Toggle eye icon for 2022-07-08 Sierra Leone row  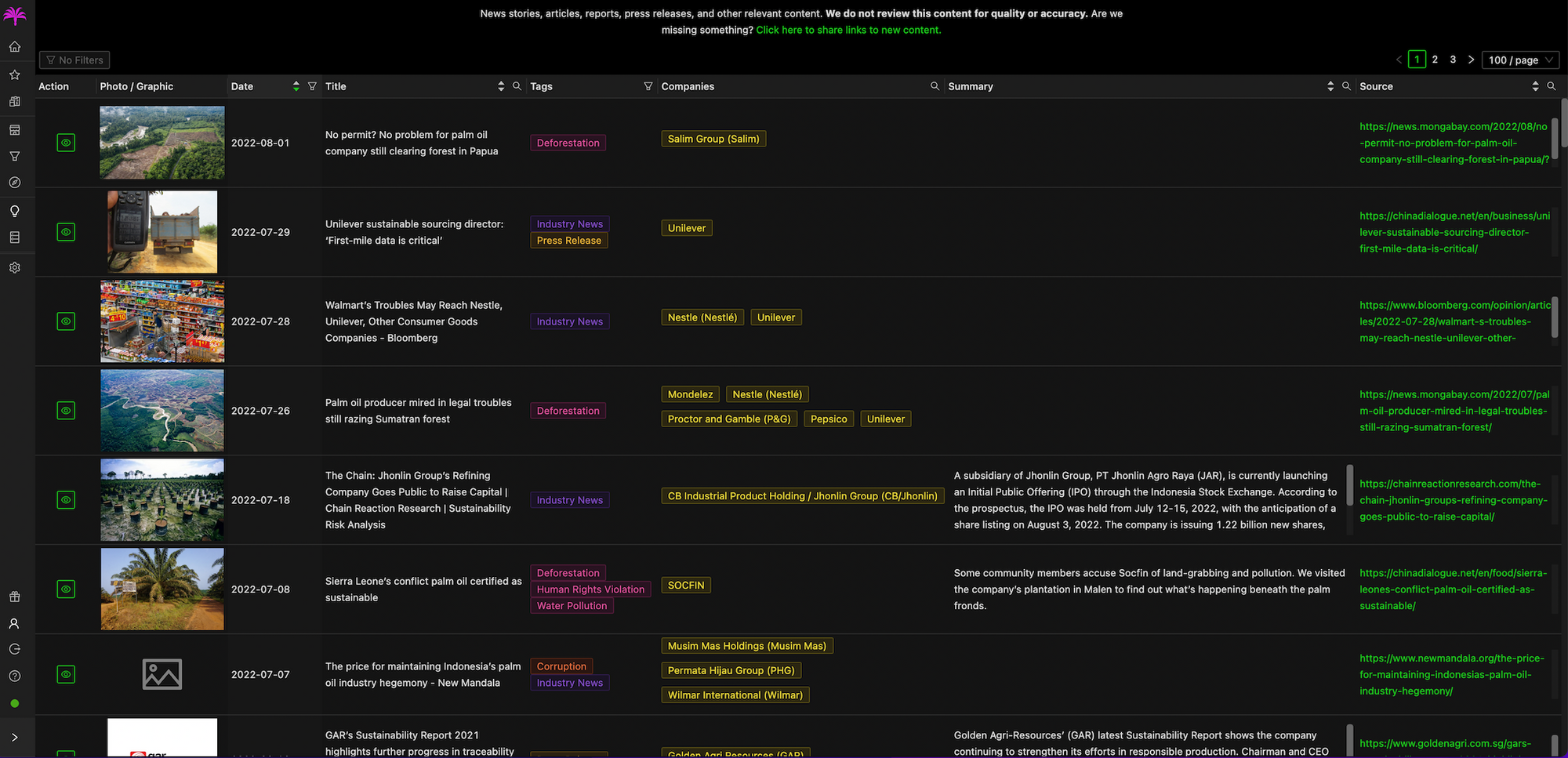coord(66,589)
